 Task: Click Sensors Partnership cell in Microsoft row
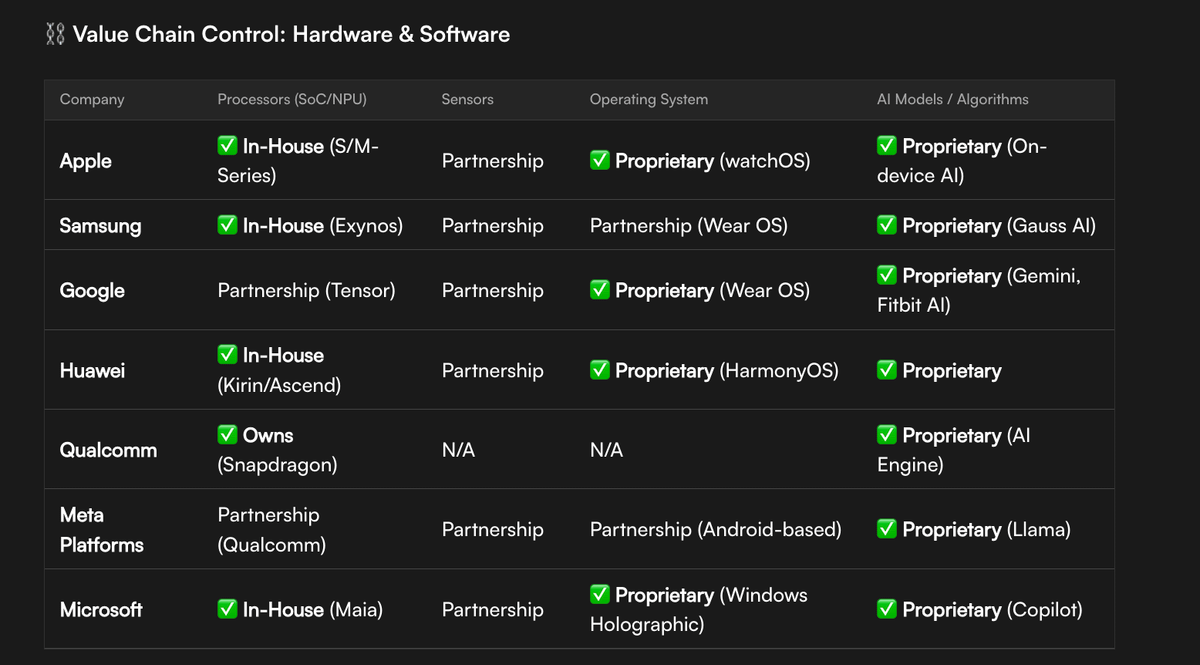[493, 610]
